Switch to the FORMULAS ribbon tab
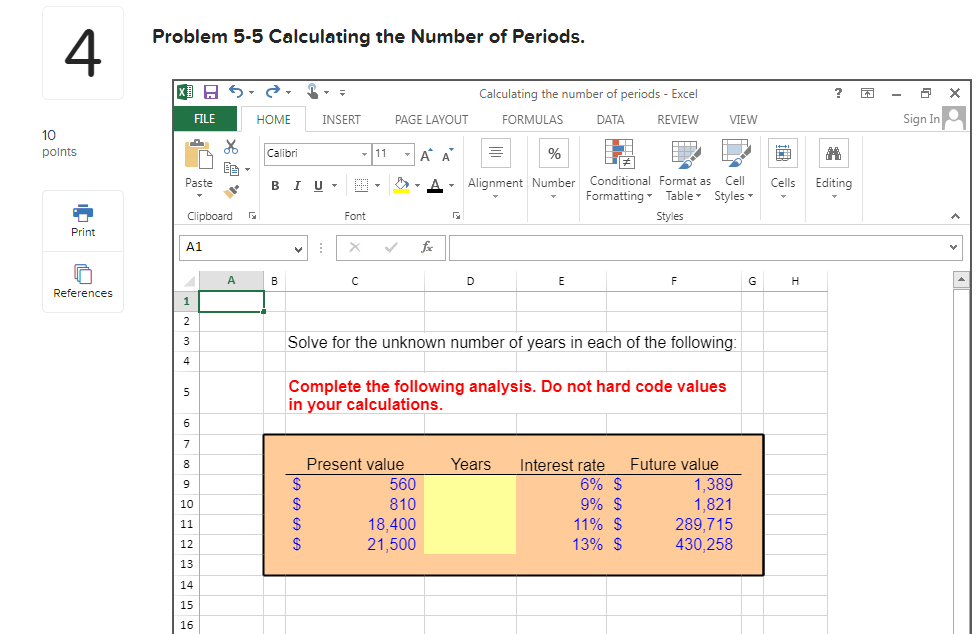The image size is (977, 634). [532, 119]
